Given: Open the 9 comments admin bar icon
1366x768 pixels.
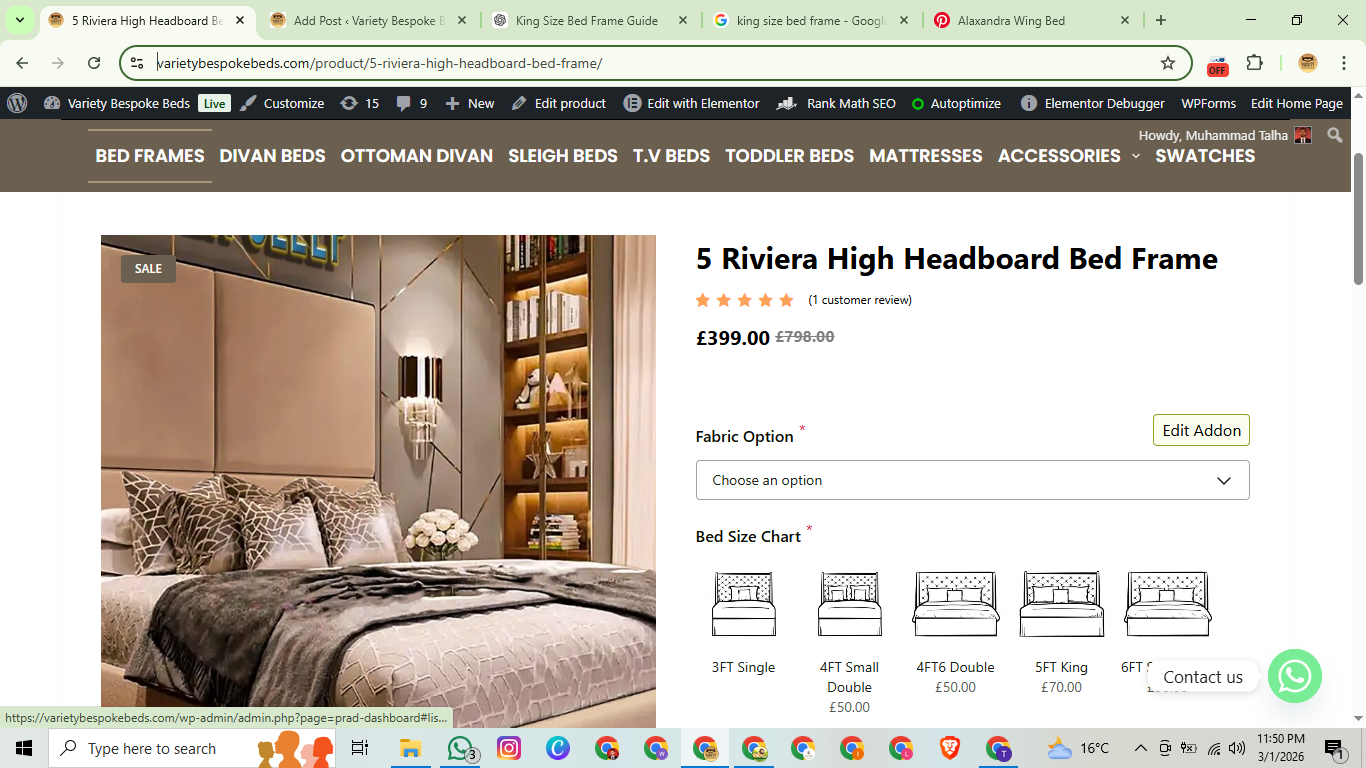Looking at the screenshot, I should click(x=411, y=103).
